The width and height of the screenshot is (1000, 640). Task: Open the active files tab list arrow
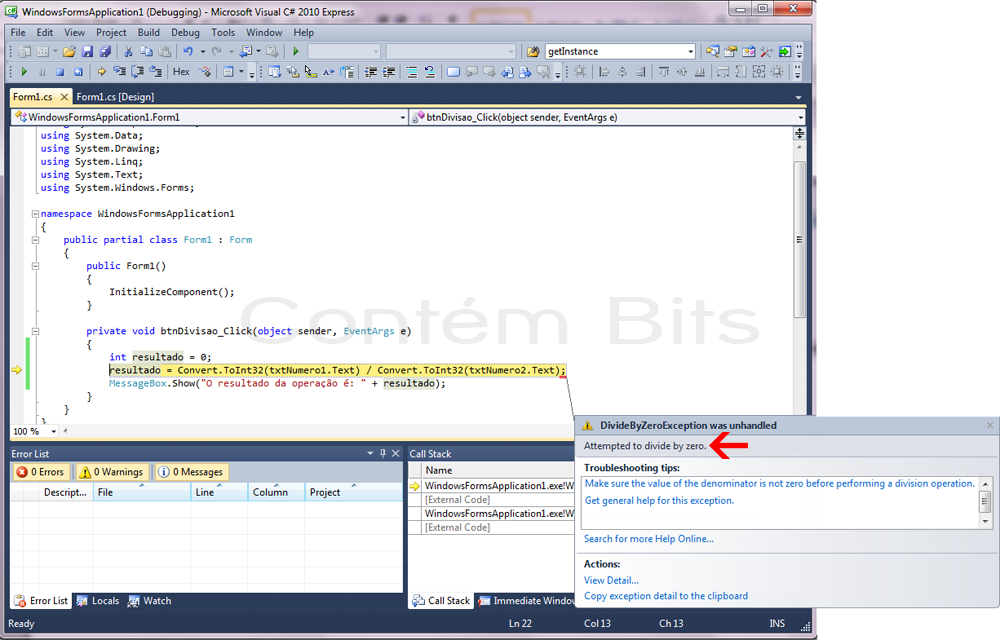coord(798,98)
